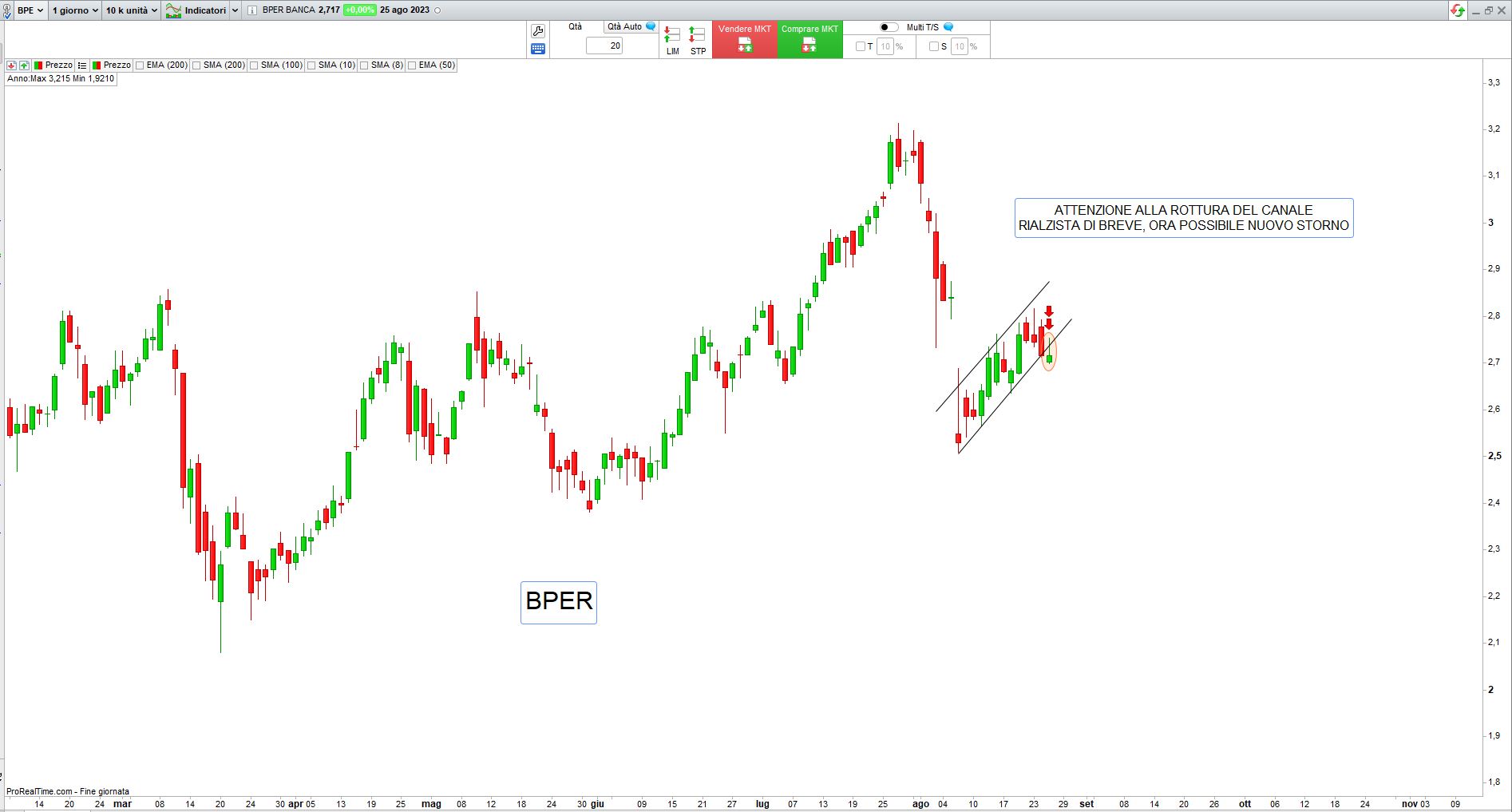Click the BPER BANCA info icon
This screenshot has height=812, width=1512.
click(252, 10)
